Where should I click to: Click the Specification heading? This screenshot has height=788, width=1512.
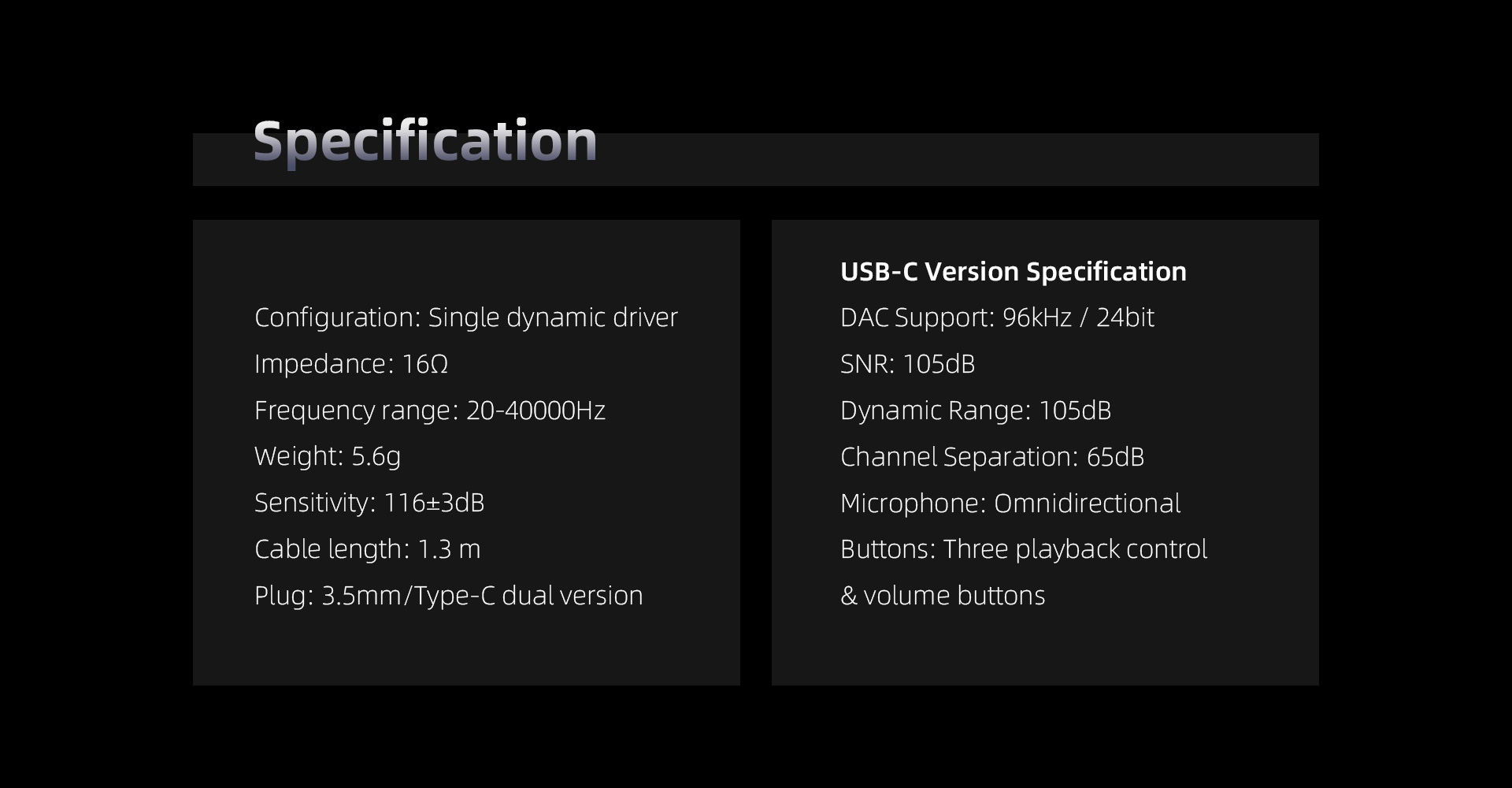coord(425,142)
